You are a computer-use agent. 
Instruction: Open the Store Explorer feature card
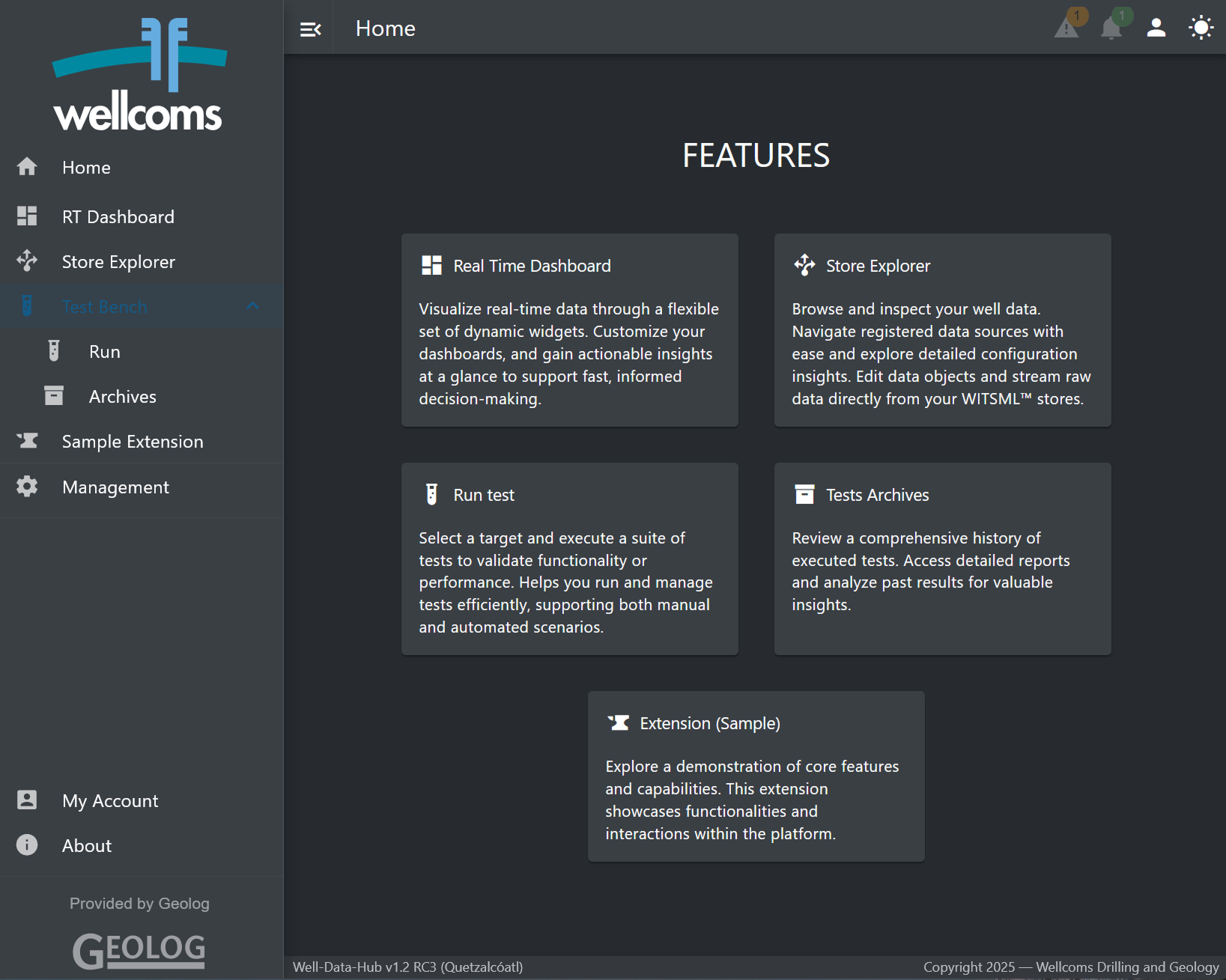pos(942,330)
